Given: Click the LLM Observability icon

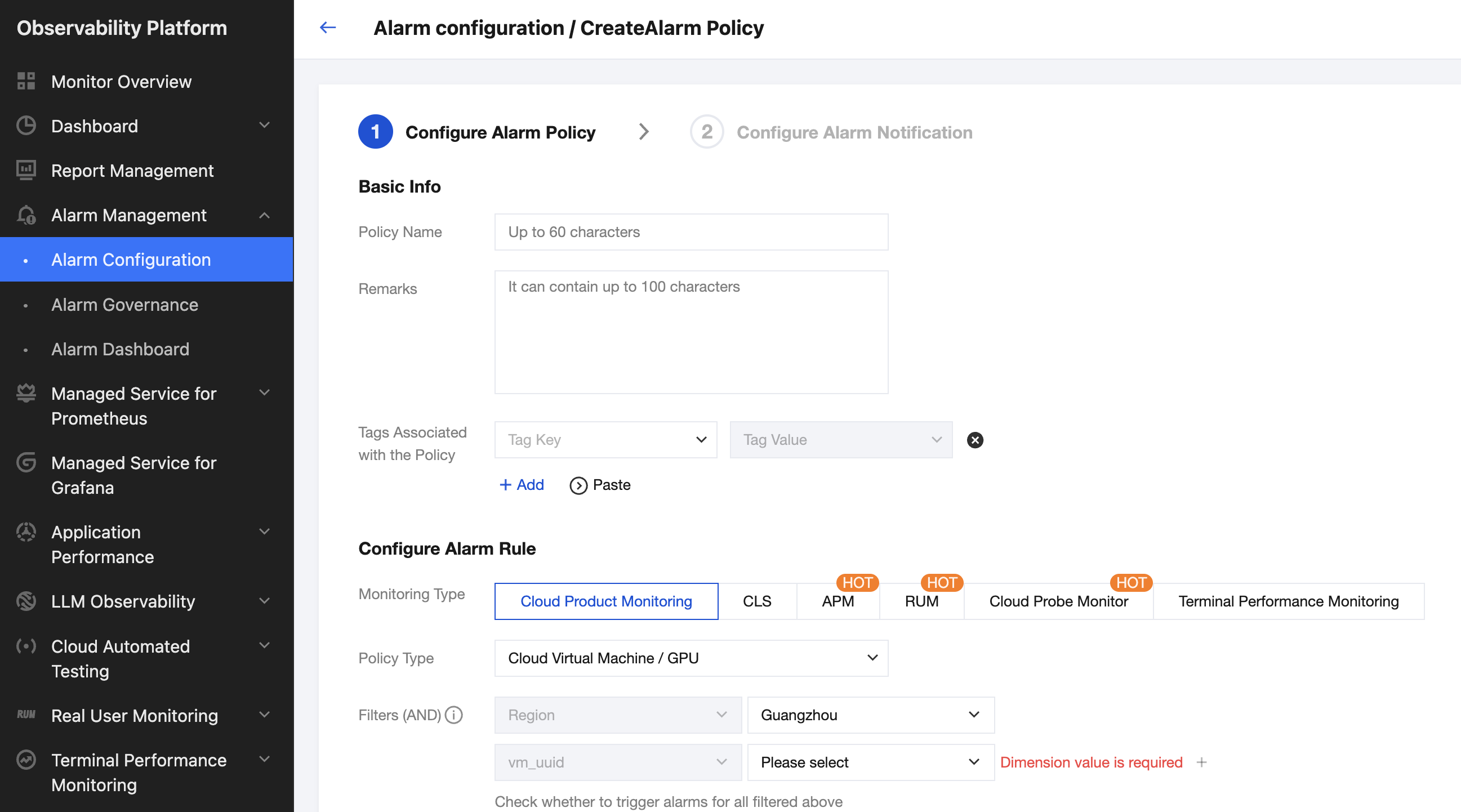Looking at the screenshot, I should pos(26,601).
